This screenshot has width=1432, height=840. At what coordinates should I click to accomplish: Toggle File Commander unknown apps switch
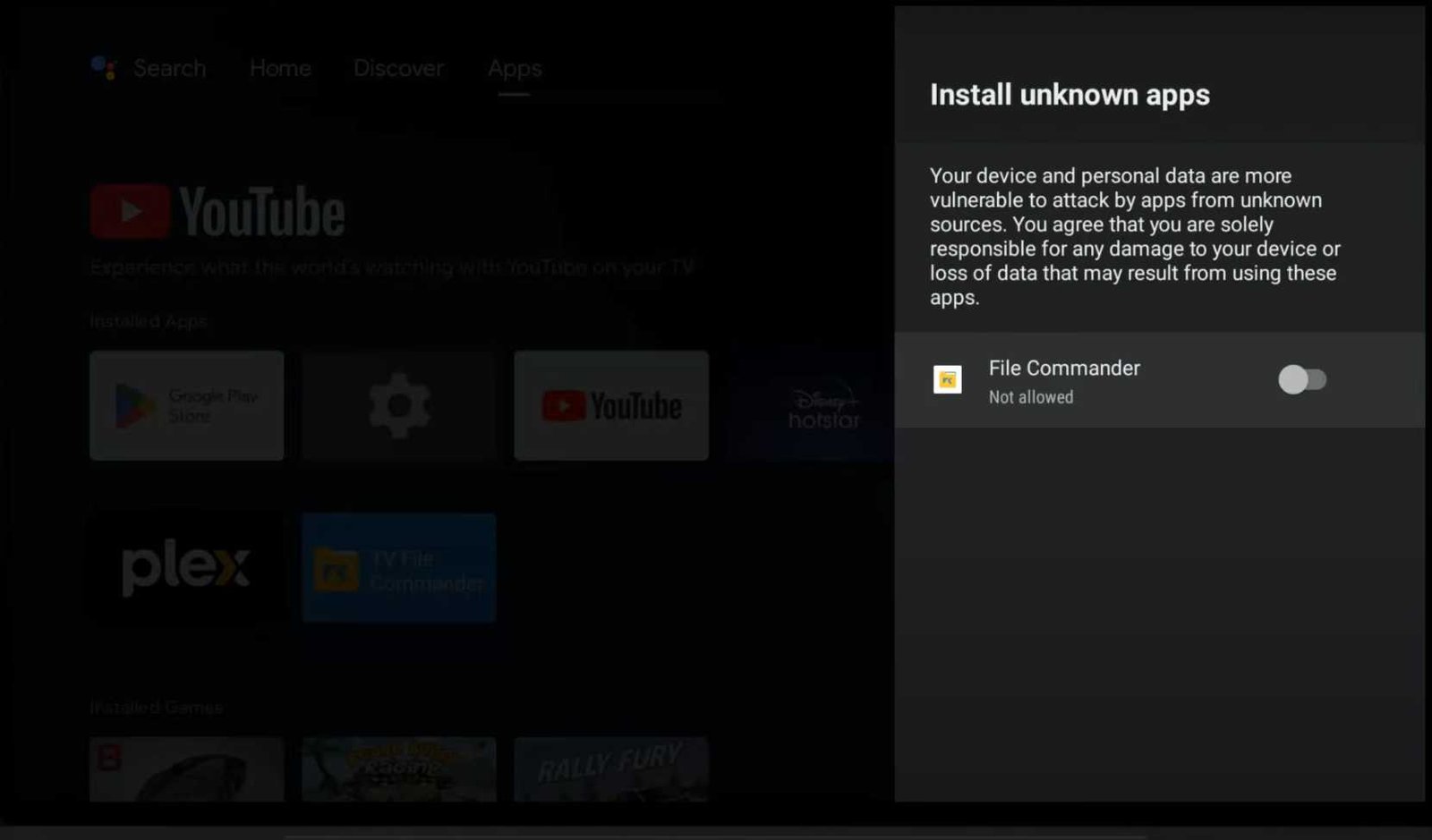pos(1302,379)
